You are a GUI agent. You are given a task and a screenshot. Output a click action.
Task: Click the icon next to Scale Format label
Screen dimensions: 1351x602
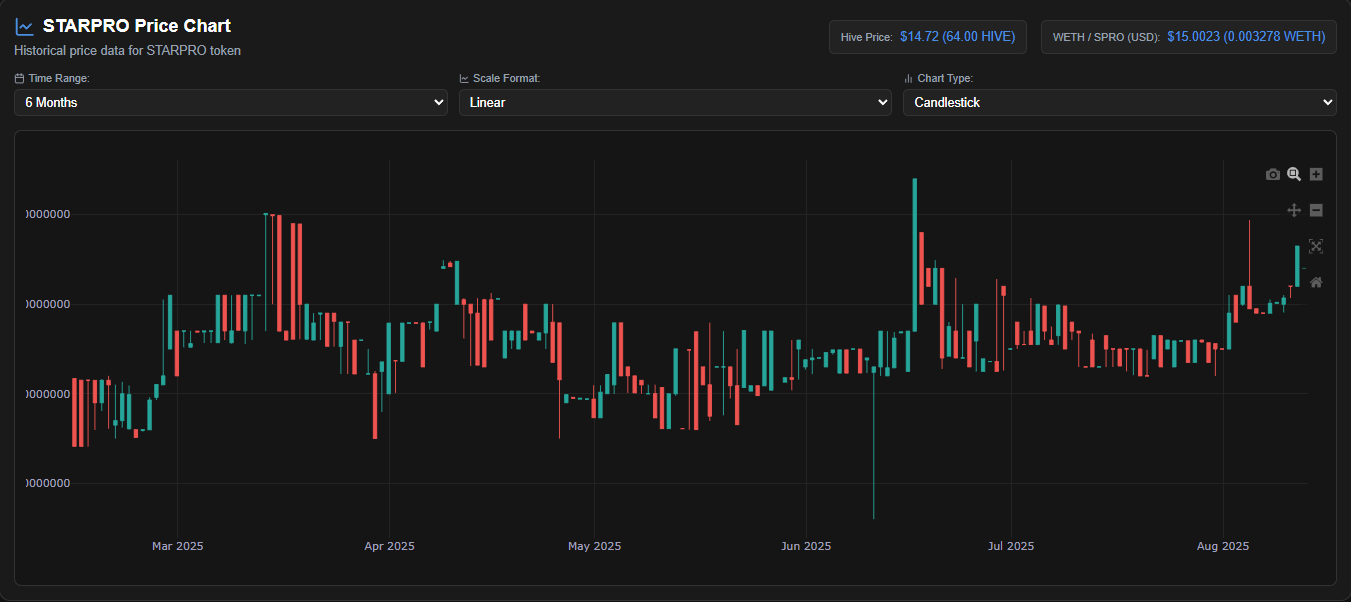(464, 78)
